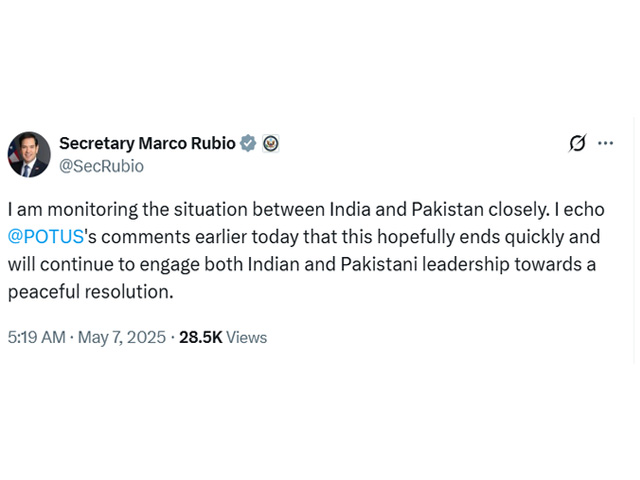Open Marco Rubio's profile picture

tap(29, 154)
